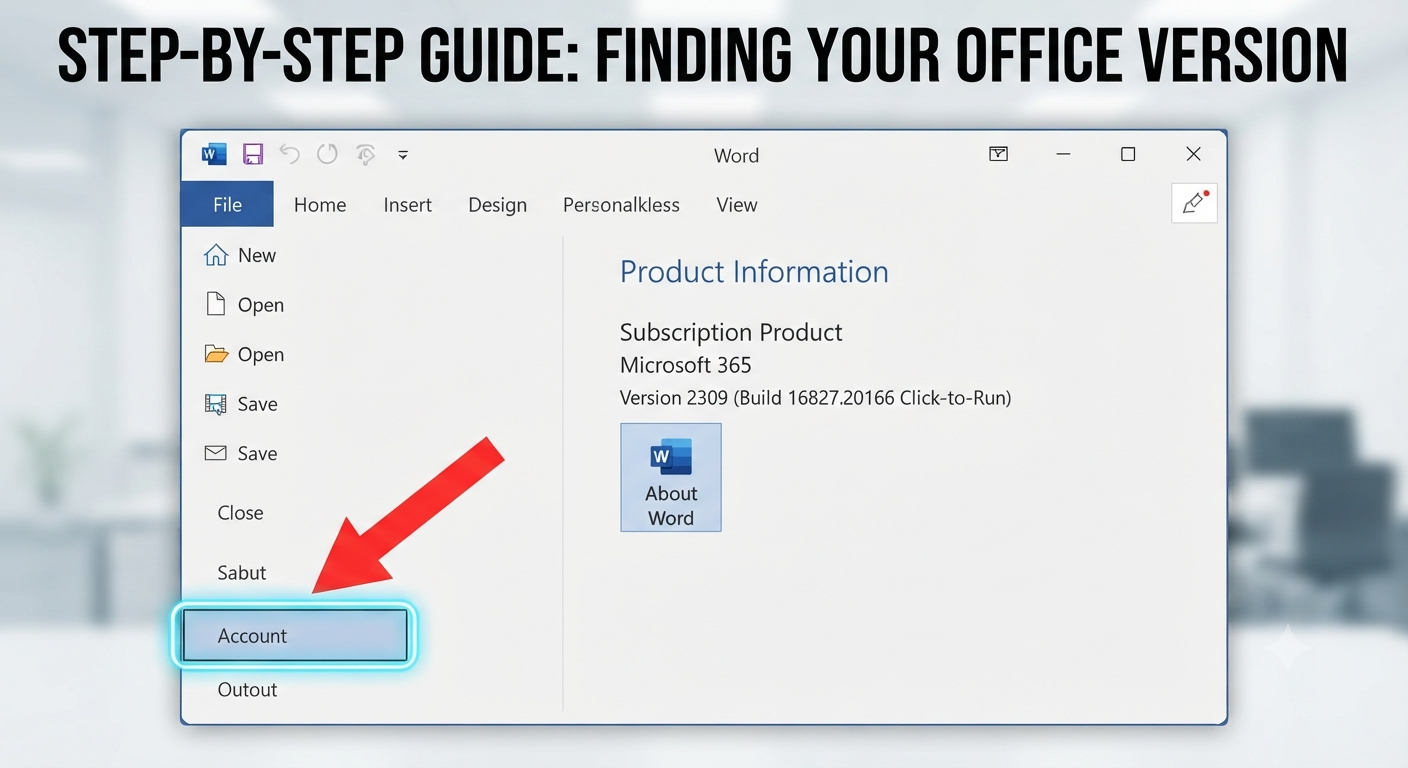Viewport: 1408px width, 768px height.
Task: Switch to the View tab
Action: click(737, 205)
